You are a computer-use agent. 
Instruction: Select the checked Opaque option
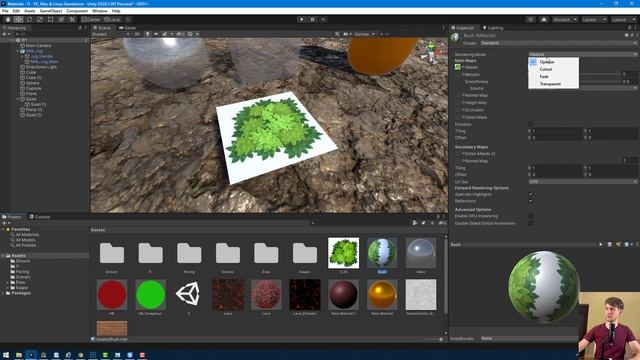[x=553, y=62]
